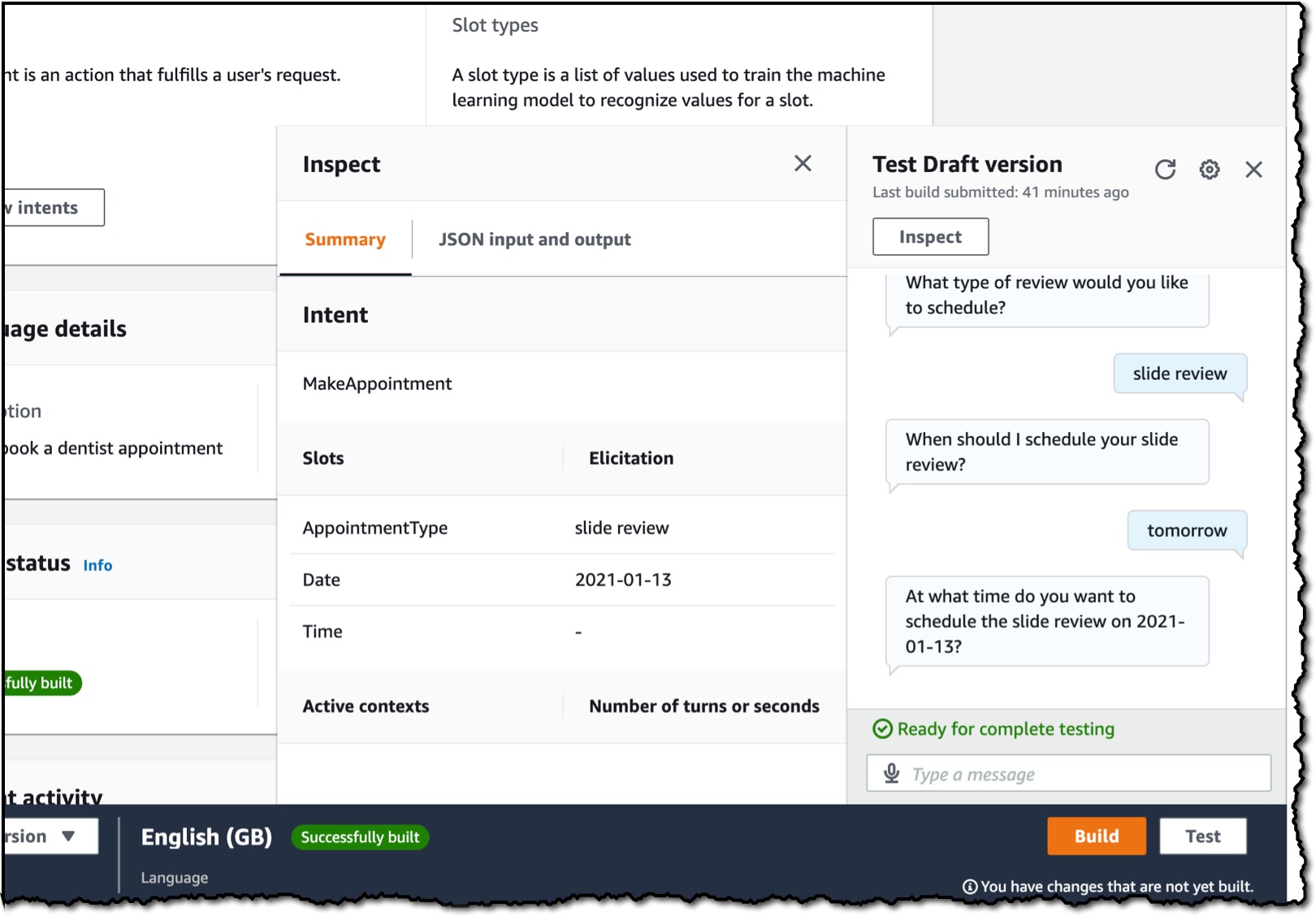Click the Successfully built badge near English (GB)
The height and width of the screenshot is (916, 1316).
click(360, 837)
